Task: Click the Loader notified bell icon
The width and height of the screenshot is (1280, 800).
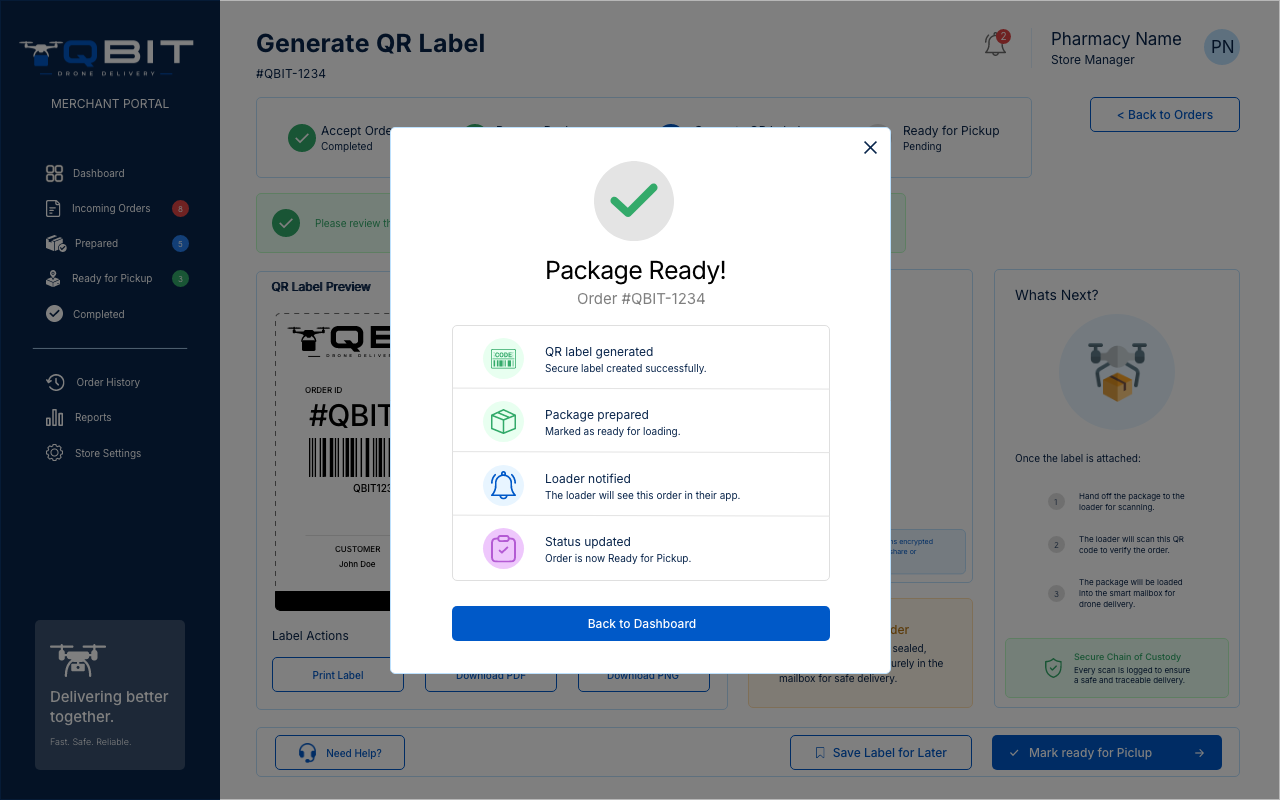Action: pyautogui.click(x=503, y=485)
